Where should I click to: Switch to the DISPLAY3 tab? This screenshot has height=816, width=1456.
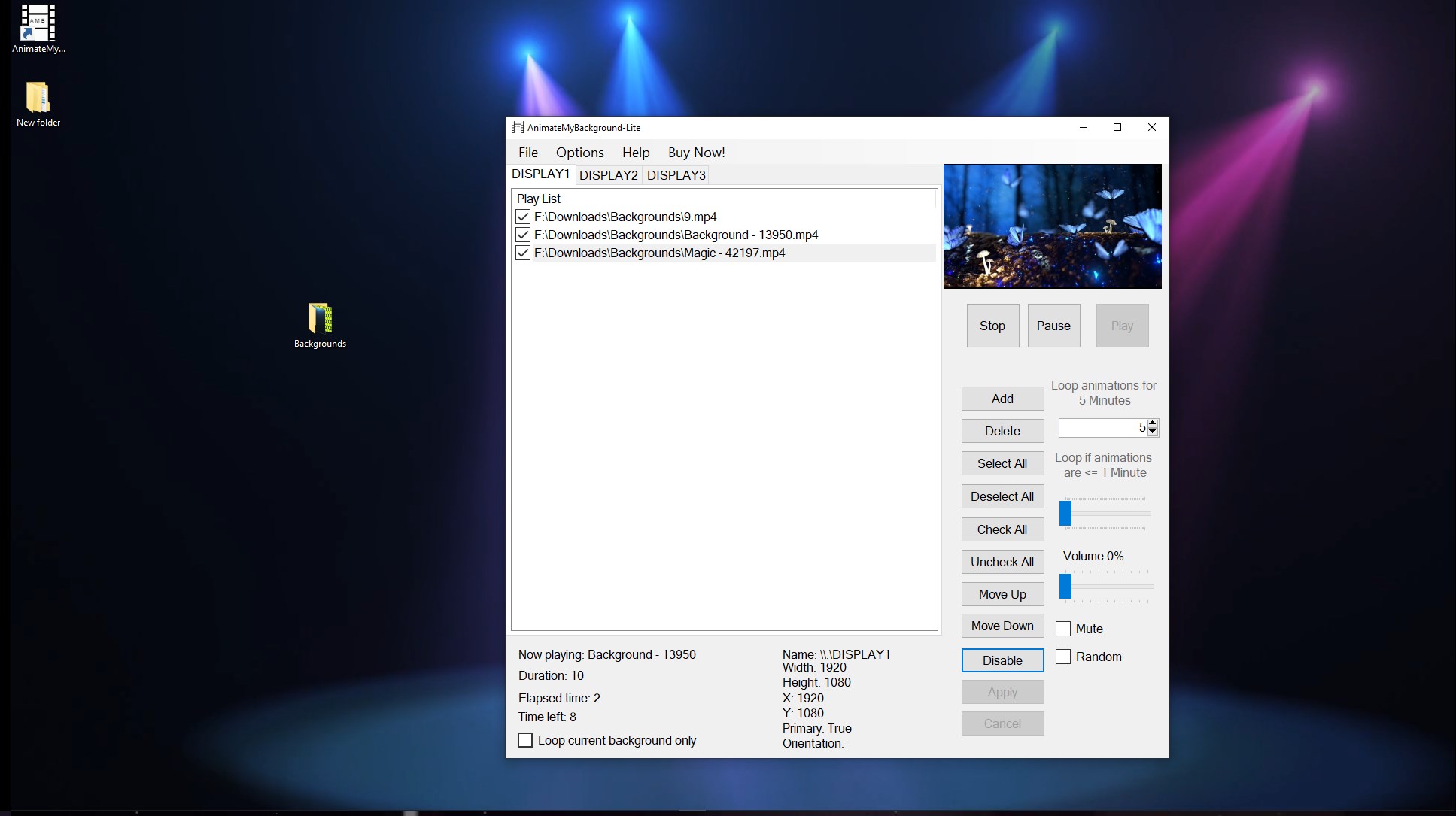[x=676, y=175]
